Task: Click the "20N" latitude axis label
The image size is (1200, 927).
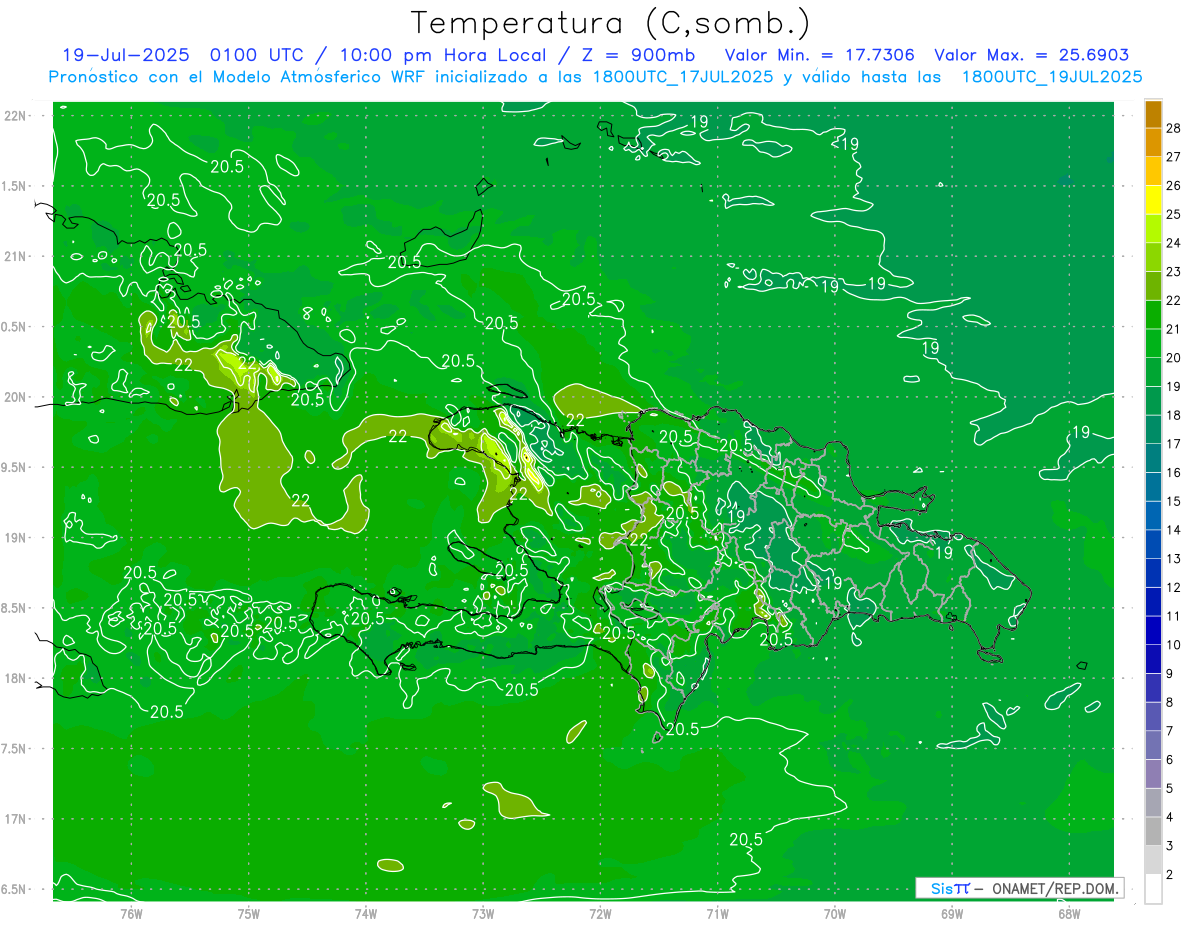Action: [x=16, y=397]
